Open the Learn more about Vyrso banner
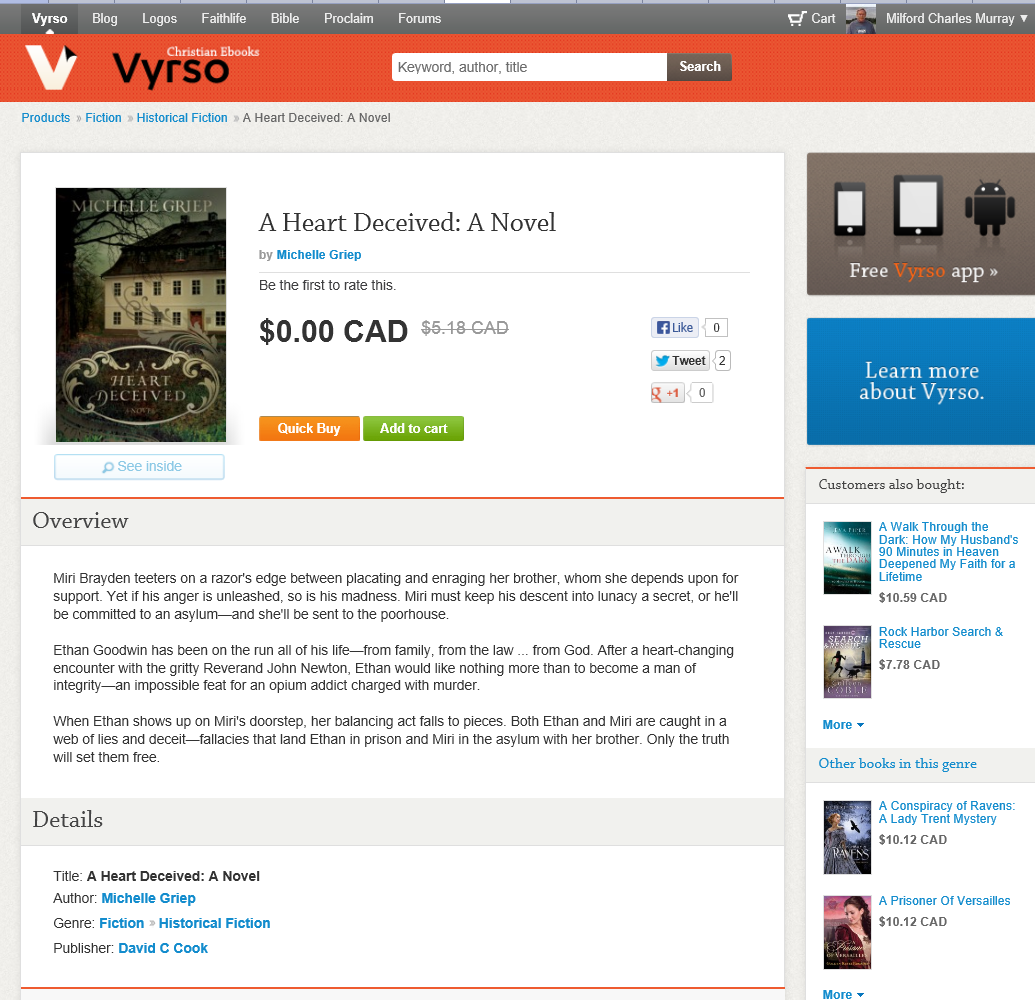This screenshot has width=1035, height=1000. point(921,382)
